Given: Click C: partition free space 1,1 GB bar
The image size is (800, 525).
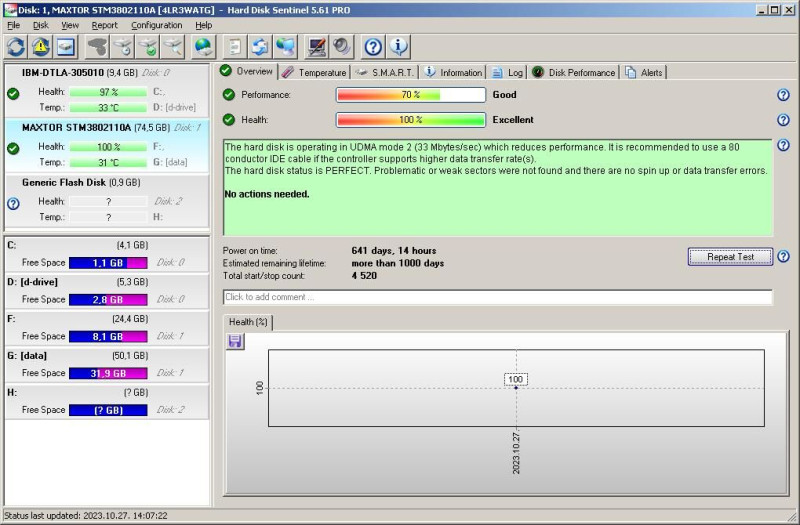Looking at the screenshot, I should click(x=108, y=263).
